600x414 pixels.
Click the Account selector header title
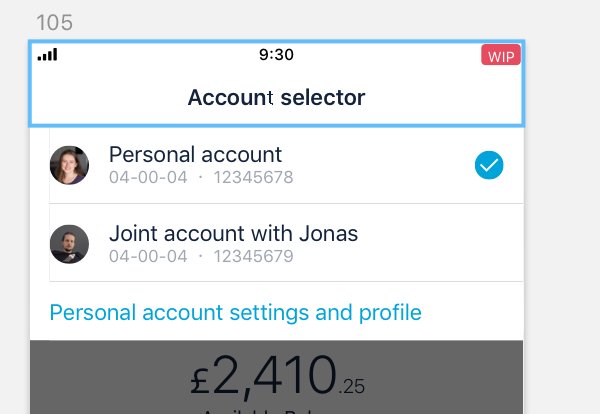pyautogui.click(x=276, y=98)
